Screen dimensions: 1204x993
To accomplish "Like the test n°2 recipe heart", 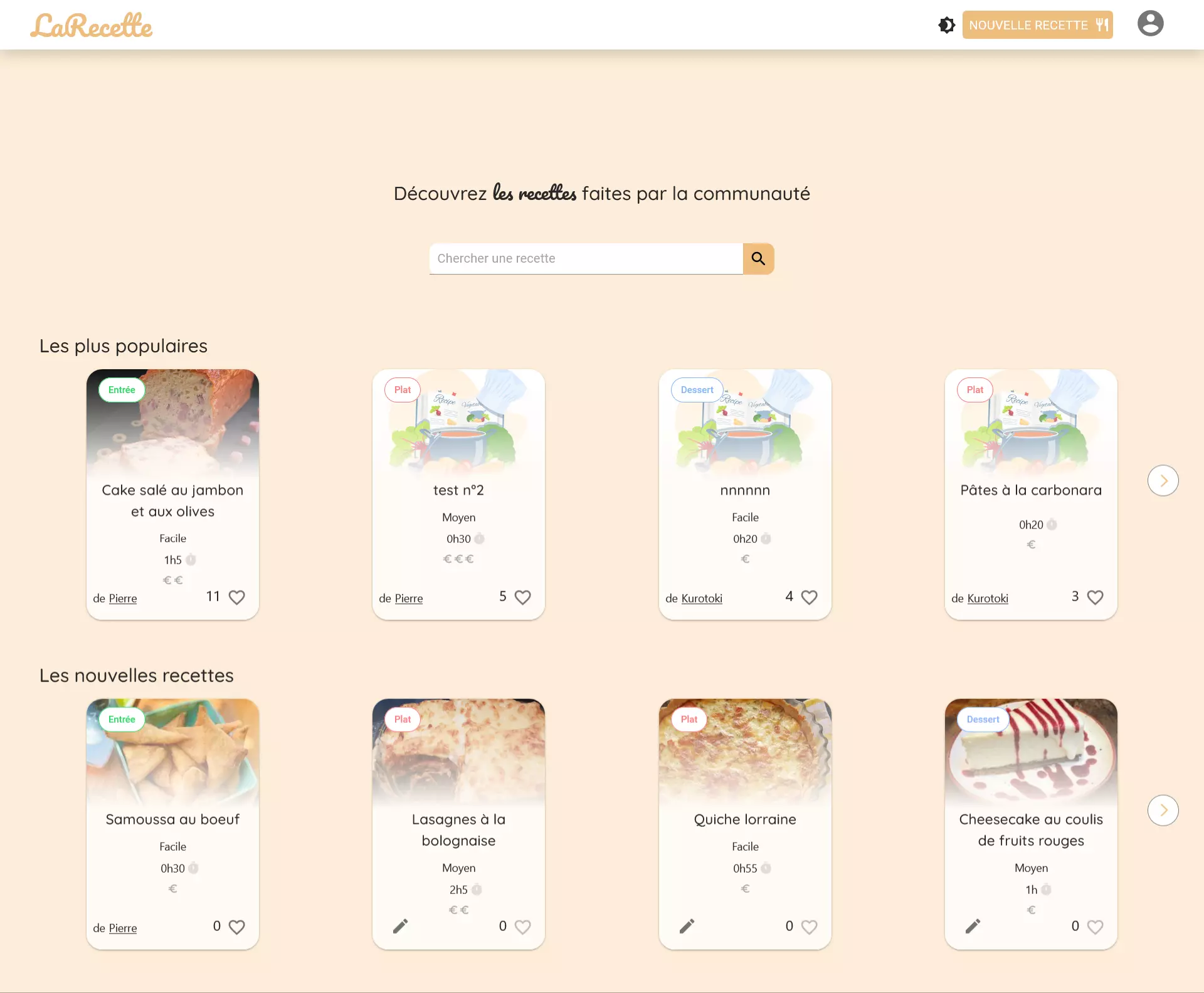I will point(522,597).
